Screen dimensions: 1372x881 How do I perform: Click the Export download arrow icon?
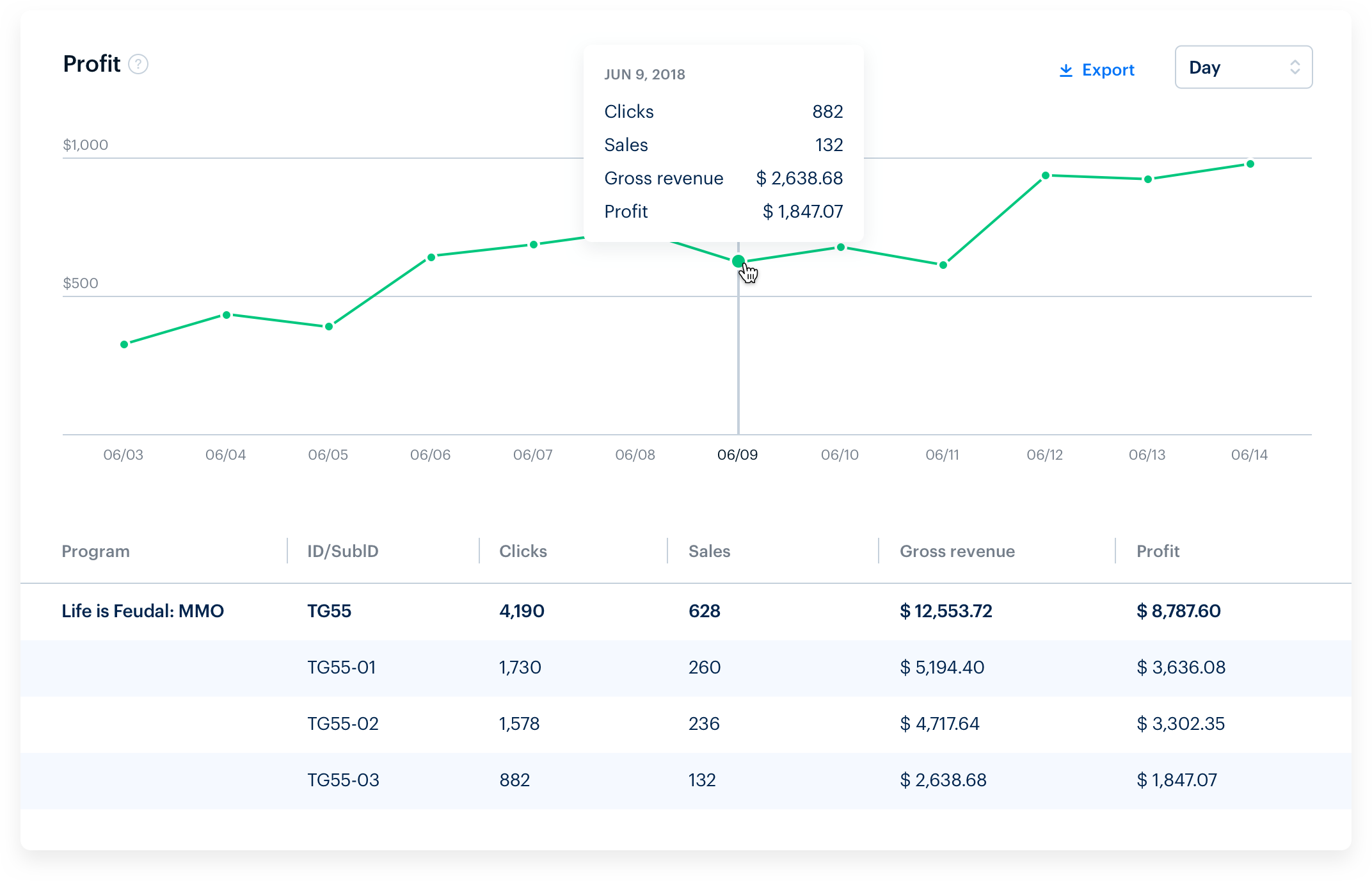click(x=1065, y=70)
